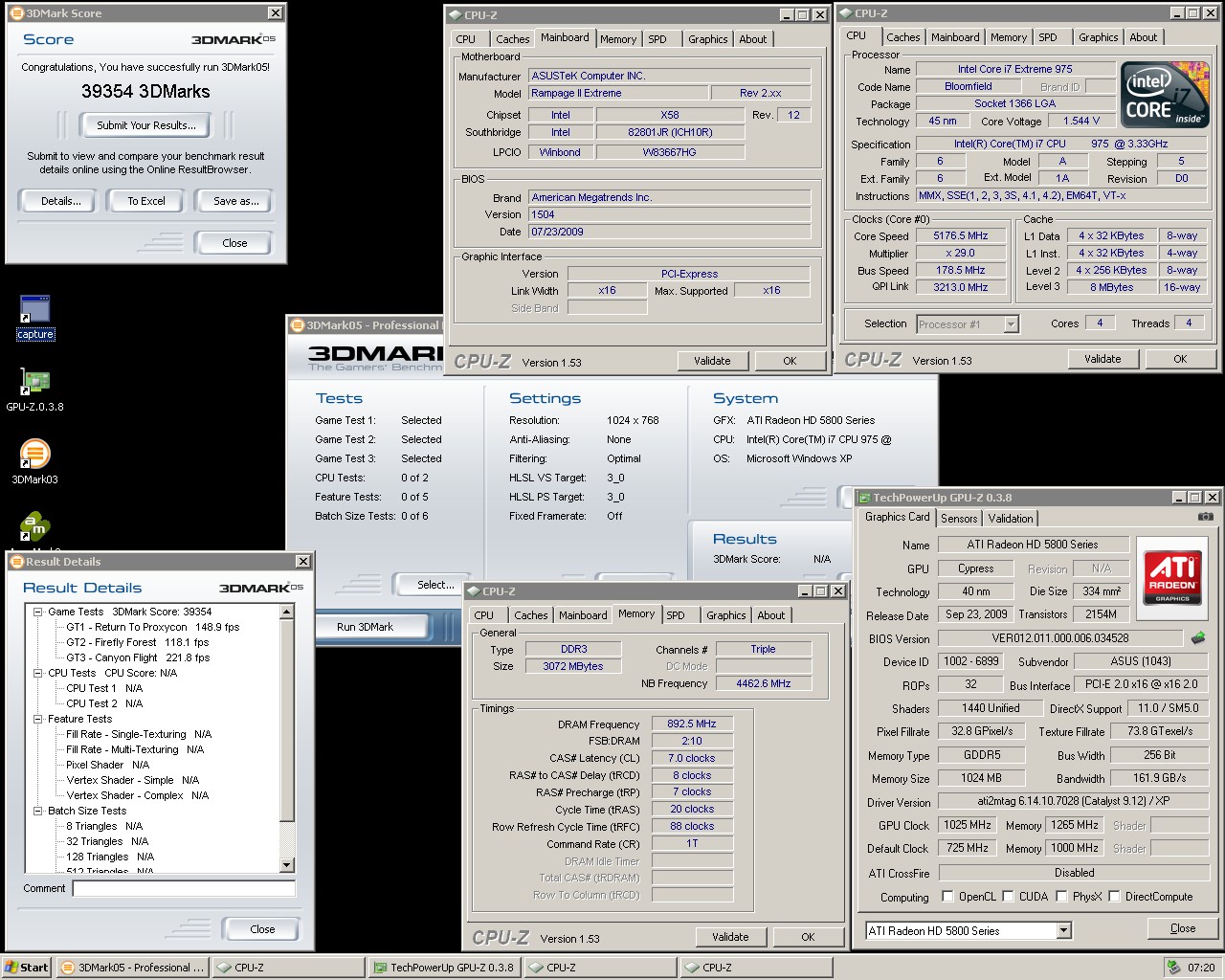Image resolution: width=1225 pixels, height=980 pixels.
Task: Click the Result Details scrollbar up arrow
Action: 287,612
